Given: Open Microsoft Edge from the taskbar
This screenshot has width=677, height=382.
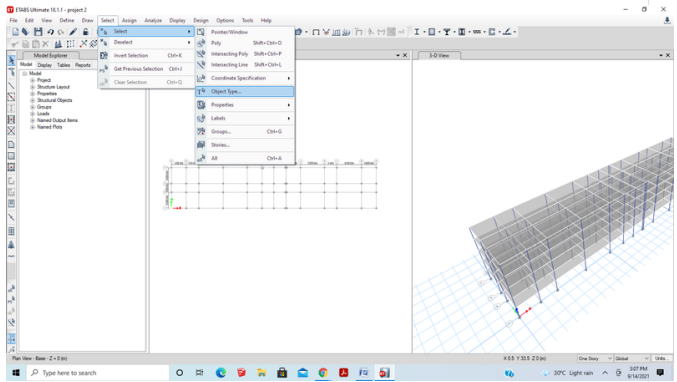Looking at the screenshot, I should tap(221, 373).
